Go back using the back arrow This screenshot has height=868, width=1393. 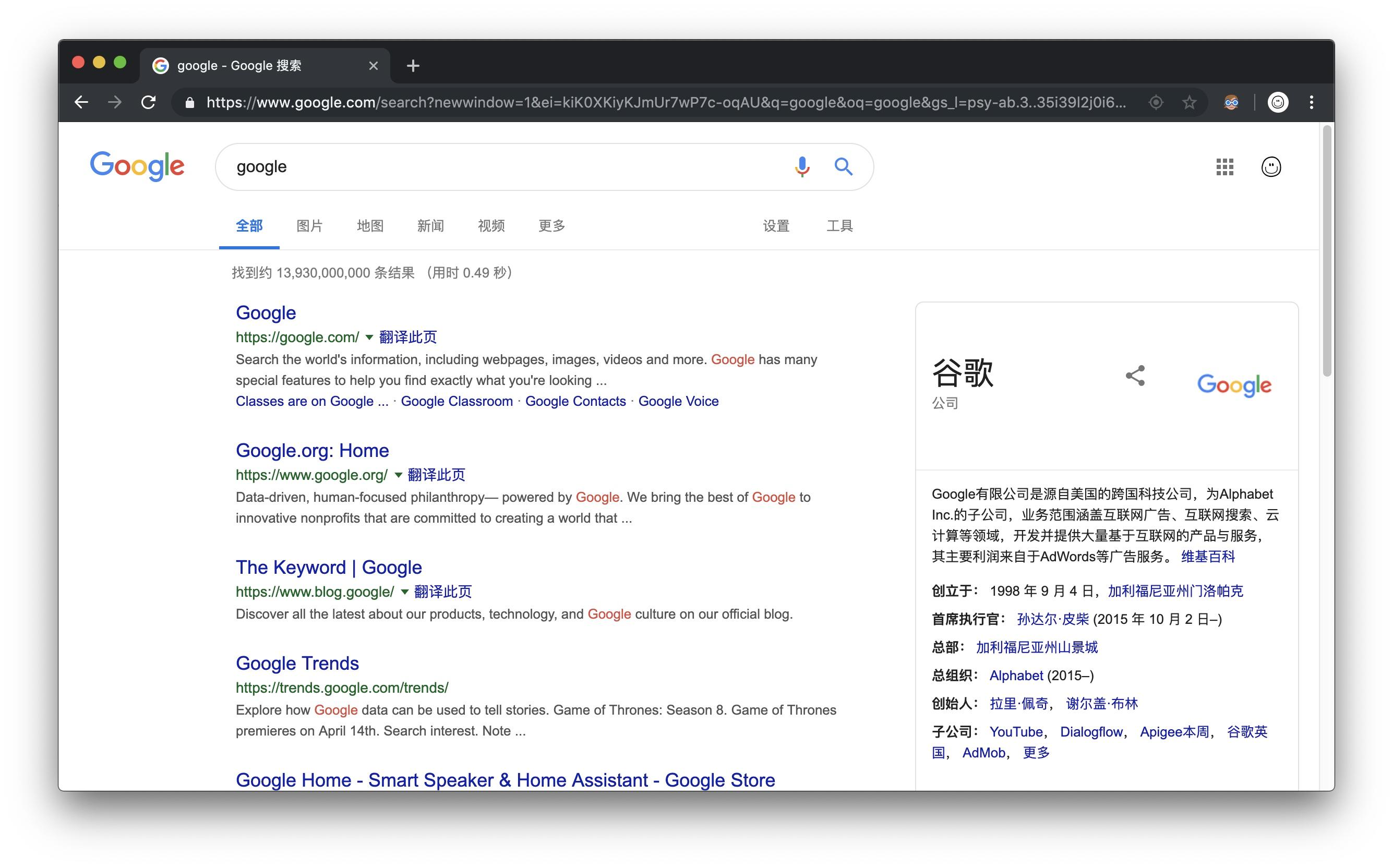pos(81,102)
